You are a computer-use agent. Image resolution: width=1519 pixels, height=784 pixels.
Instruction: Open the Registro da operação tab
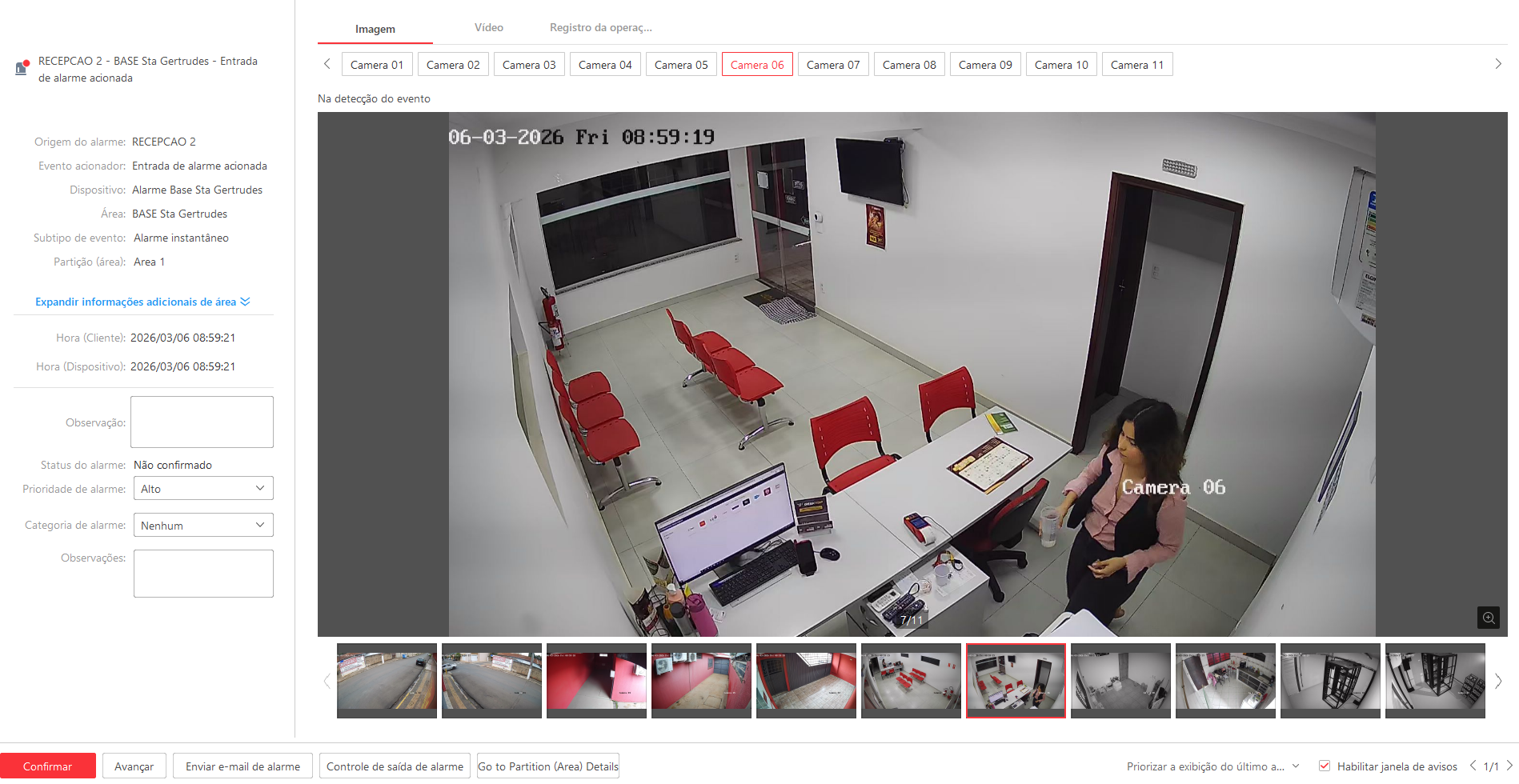tap(600, 28)
